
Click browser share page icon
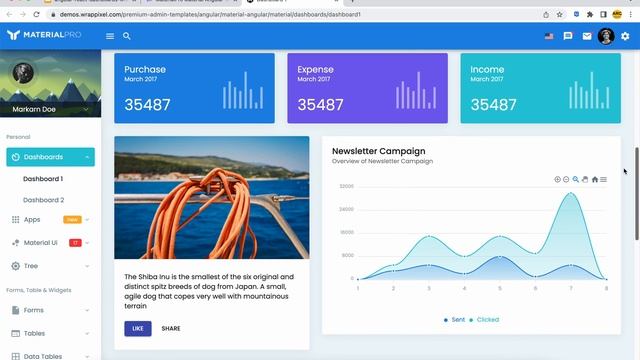tap(546, 15)
